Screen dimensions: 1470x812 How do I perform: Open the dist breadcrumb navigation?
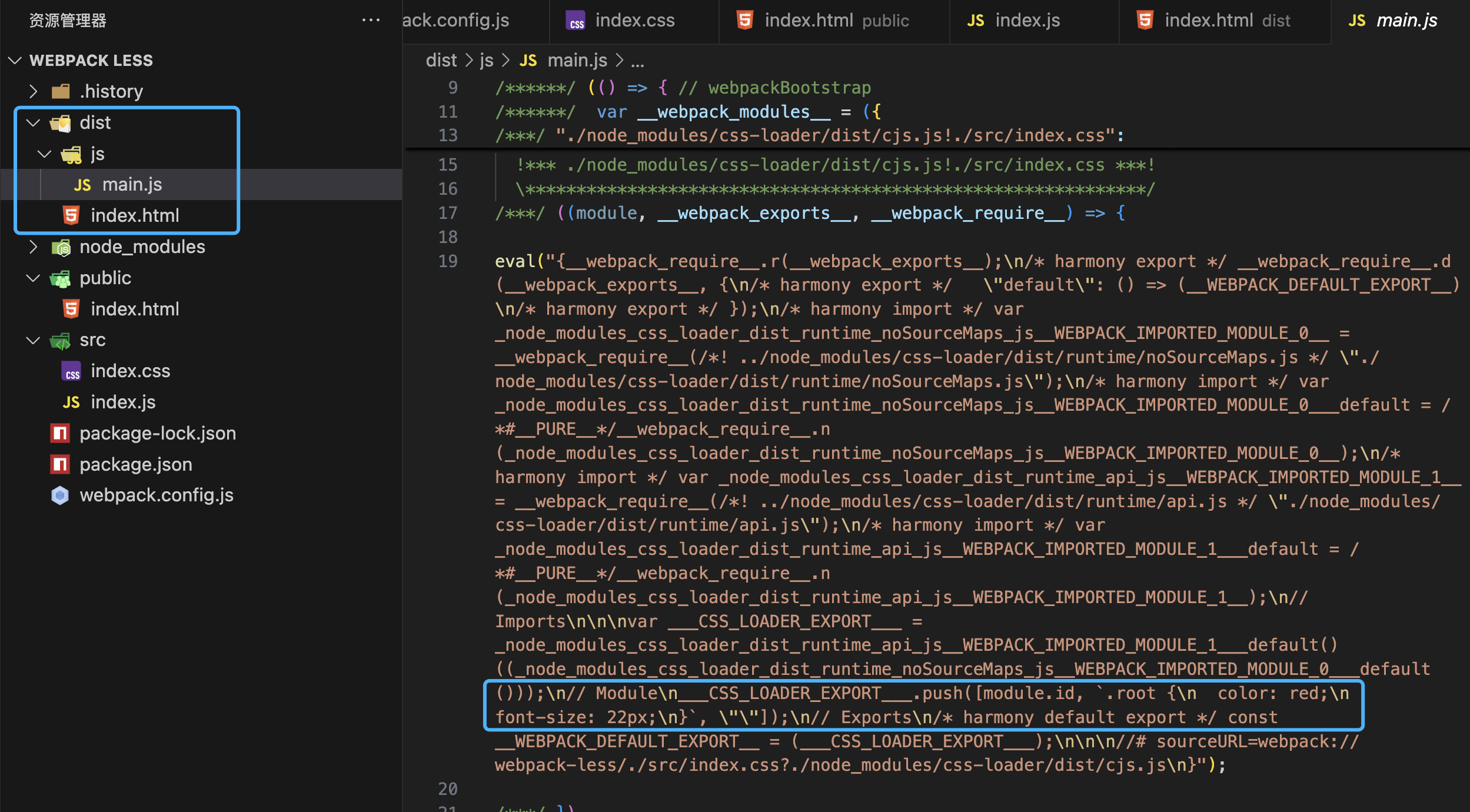[441, 60]
